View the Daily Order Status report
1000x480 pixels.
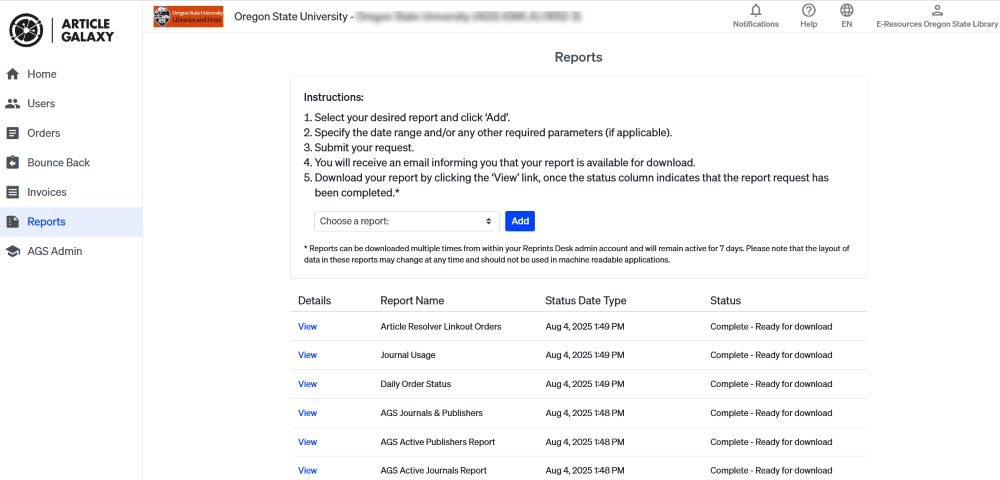[x=307, y=384]
